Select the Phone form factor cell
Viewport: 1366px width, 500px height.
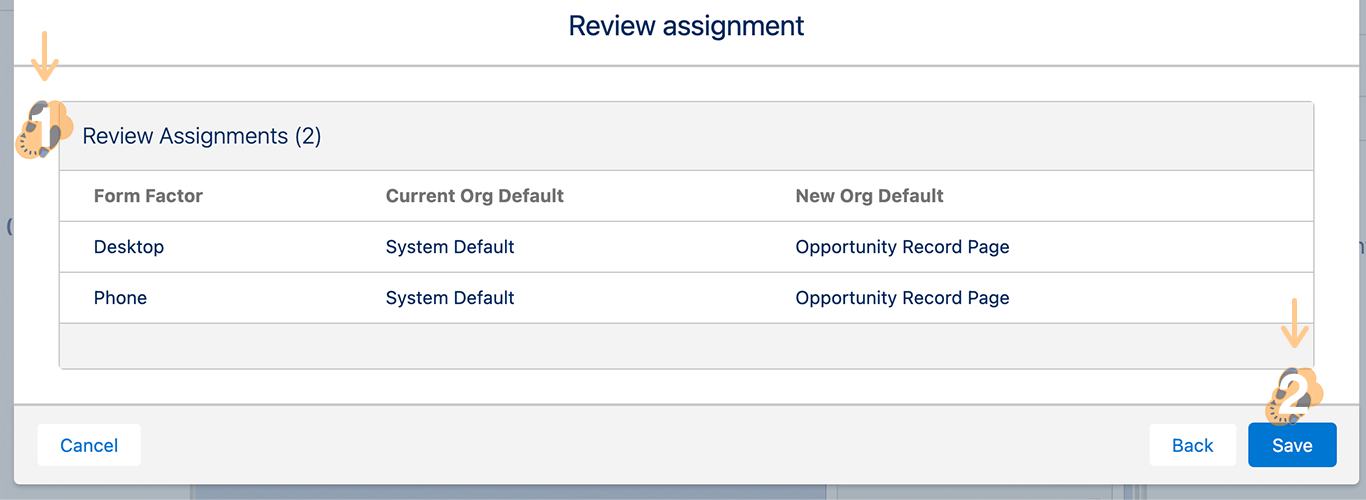120,298
